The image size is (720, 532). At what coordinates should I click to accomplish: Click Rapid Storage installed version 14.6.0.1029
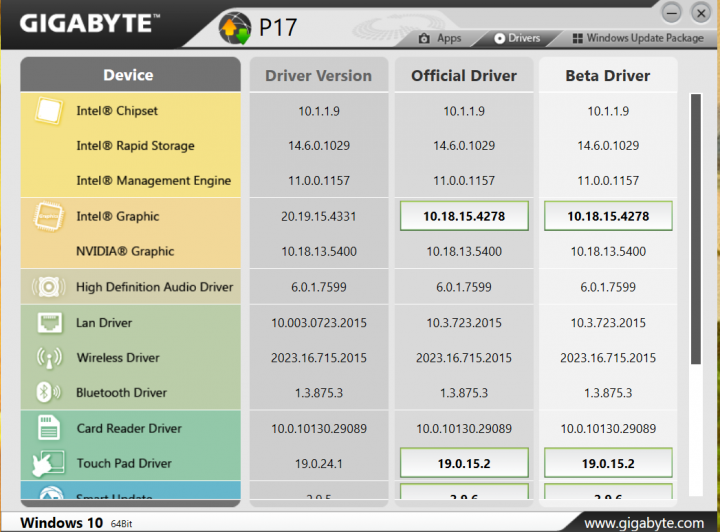[319, 146]
